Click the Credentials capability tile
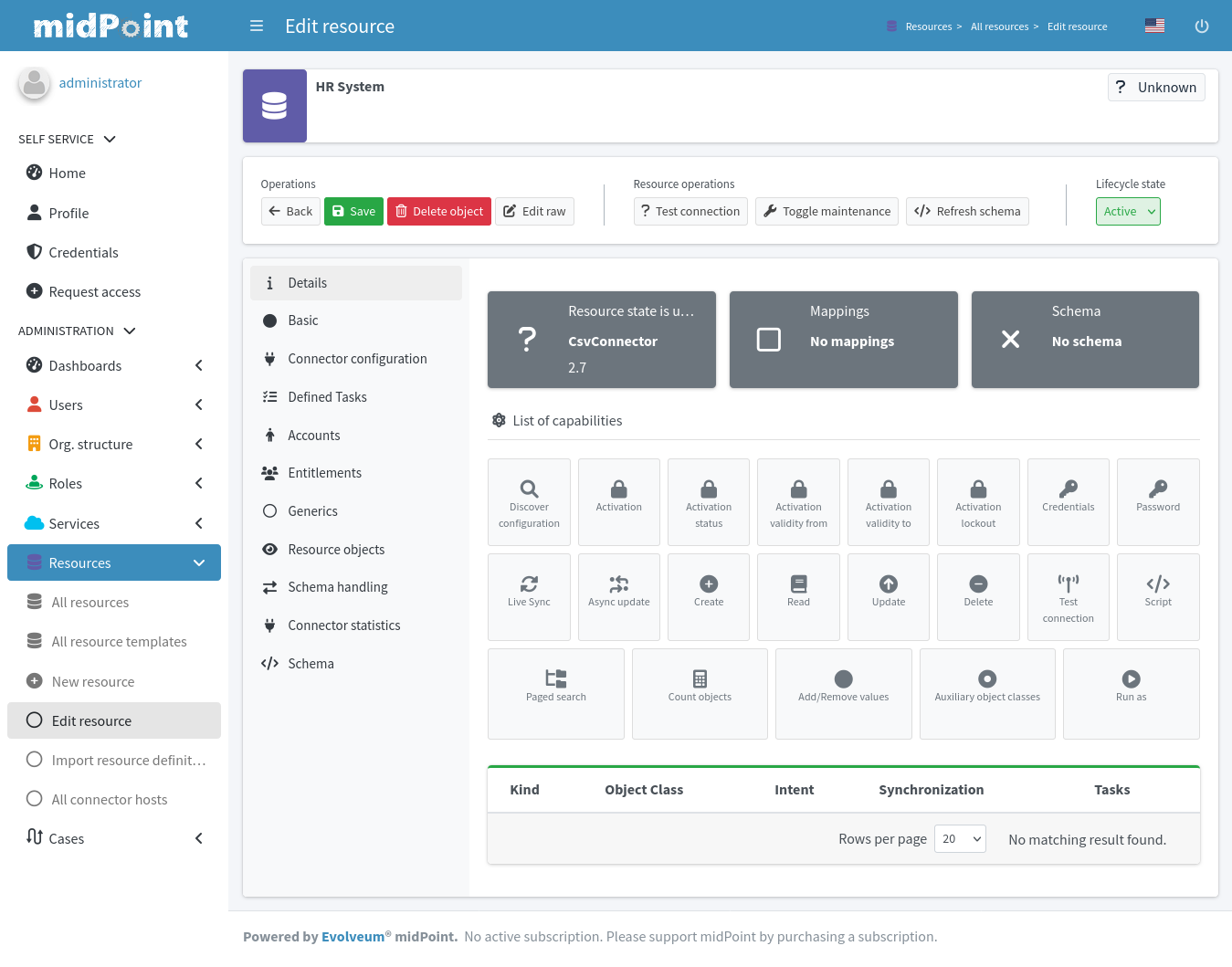 (1068, 501)
